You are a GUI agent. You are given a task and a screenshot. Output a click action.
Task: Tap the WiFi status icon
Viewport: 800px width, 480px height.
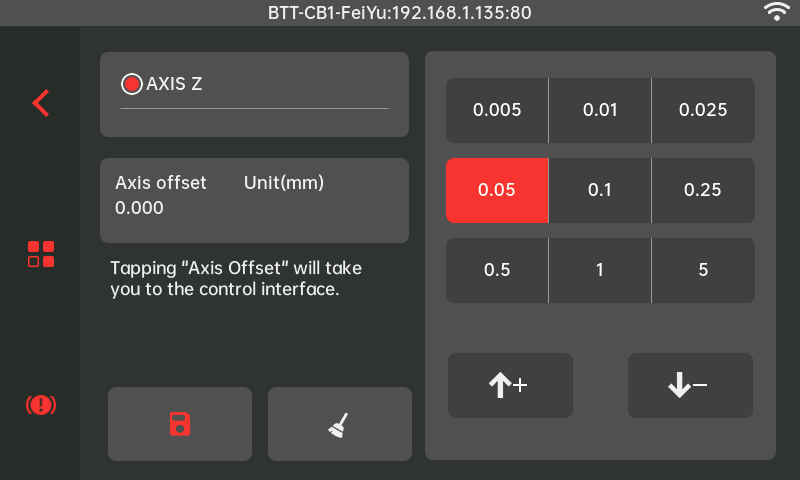tap(776, 12)
